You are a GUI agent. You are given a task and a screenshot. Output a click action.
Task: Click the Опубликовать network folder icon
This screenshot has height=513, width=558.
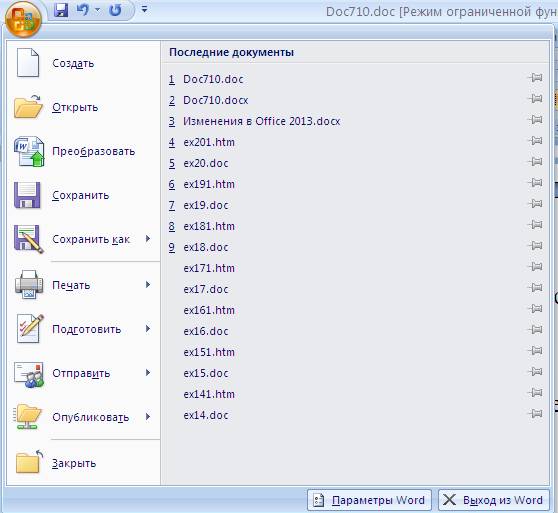pos(28,417)
